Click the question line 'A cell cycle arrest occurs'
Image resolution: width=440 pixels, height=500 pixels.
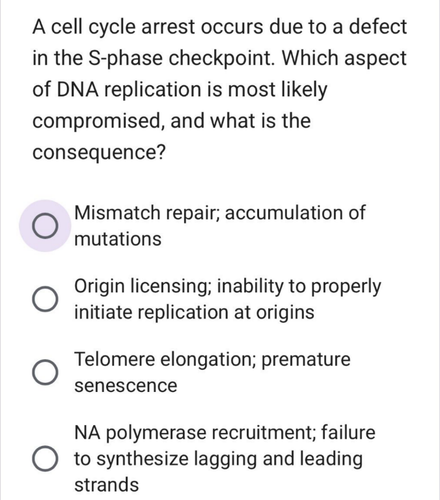pos(148,27)
